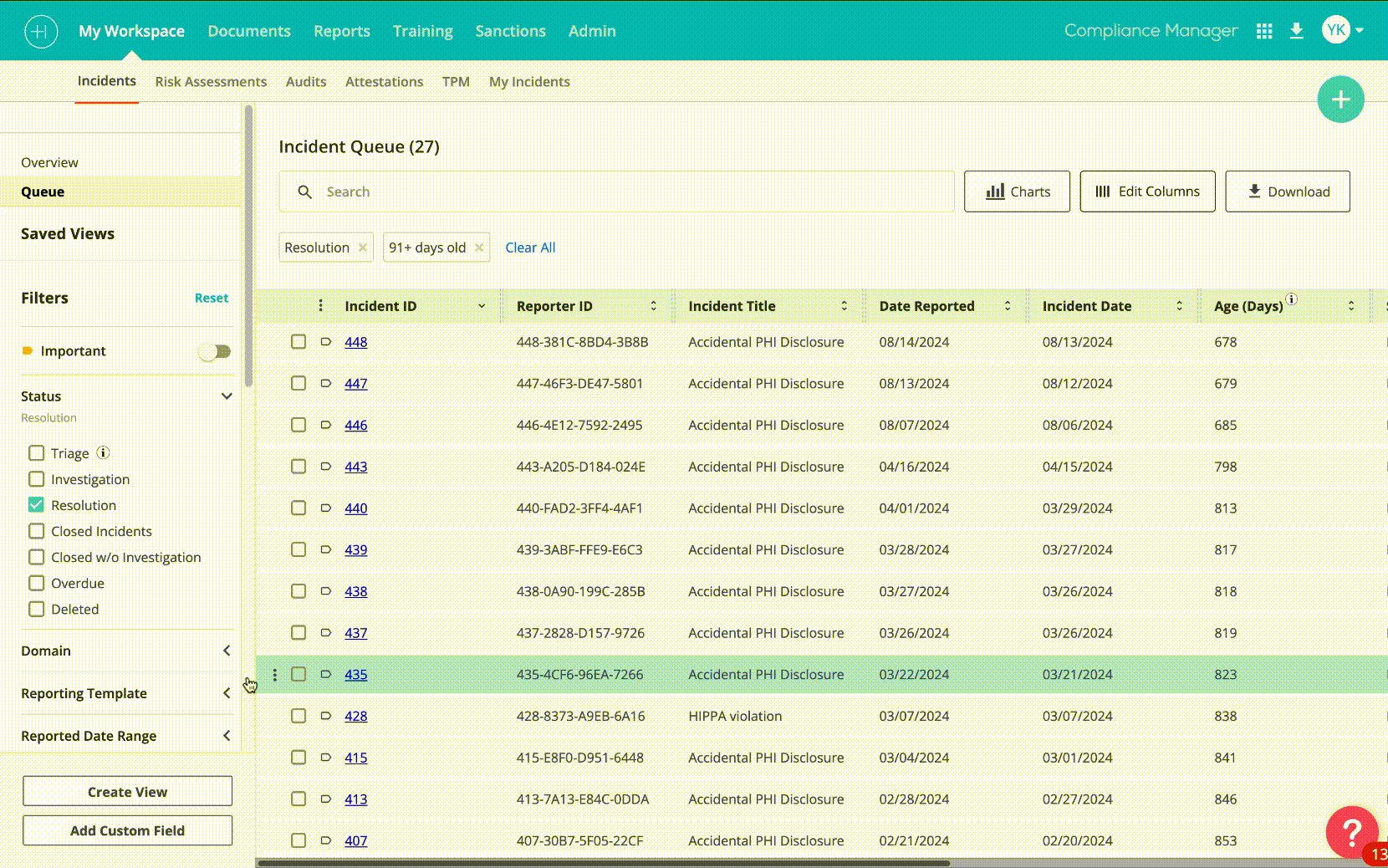The image size is (1388, 868).
Task: Switch to the Risk Assessments tab
Action: 211,82
